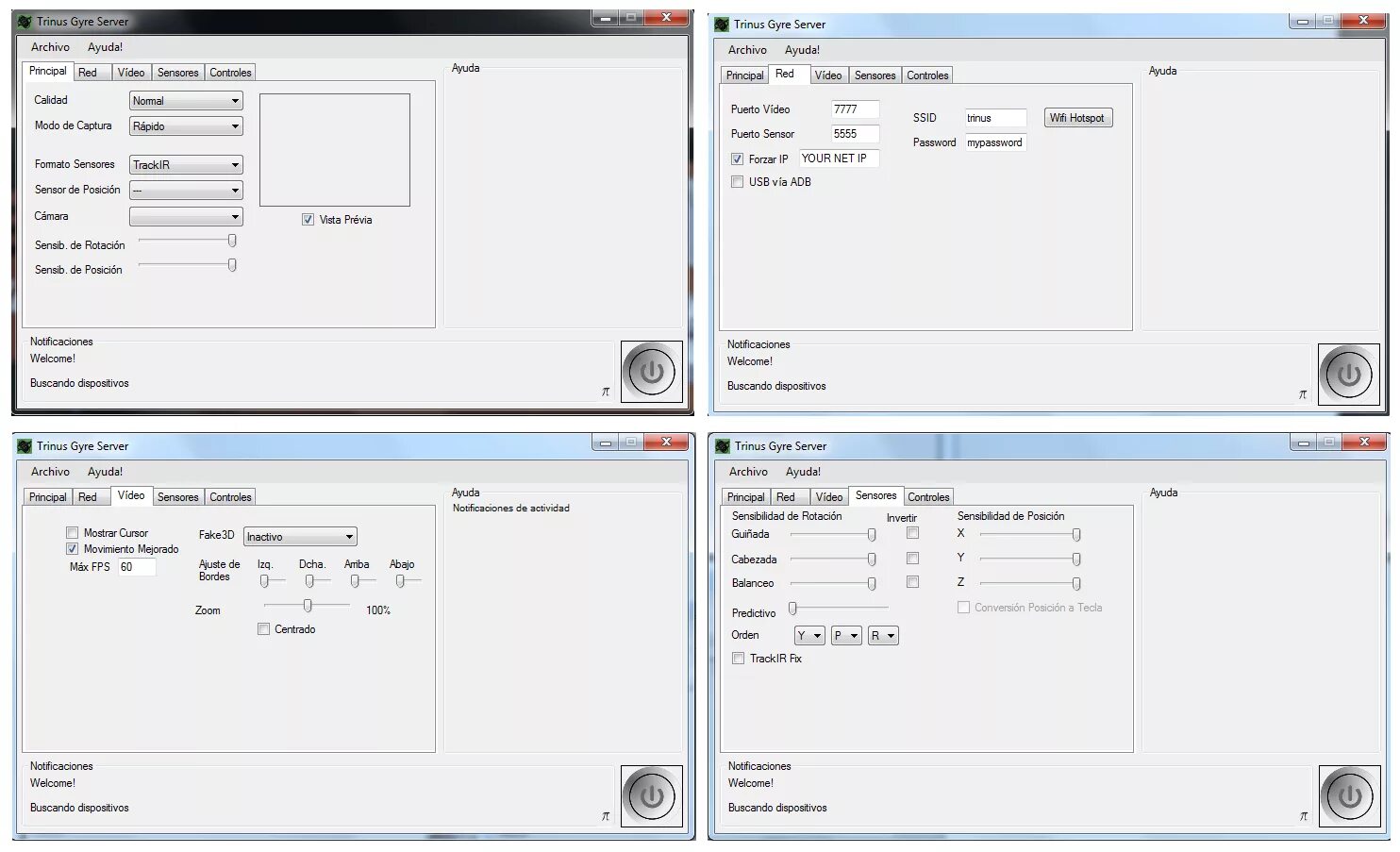Viewport: 1400px width, 852px height.
Task: Click the Máx FPS field showing 60
Action: click(137, 567)
